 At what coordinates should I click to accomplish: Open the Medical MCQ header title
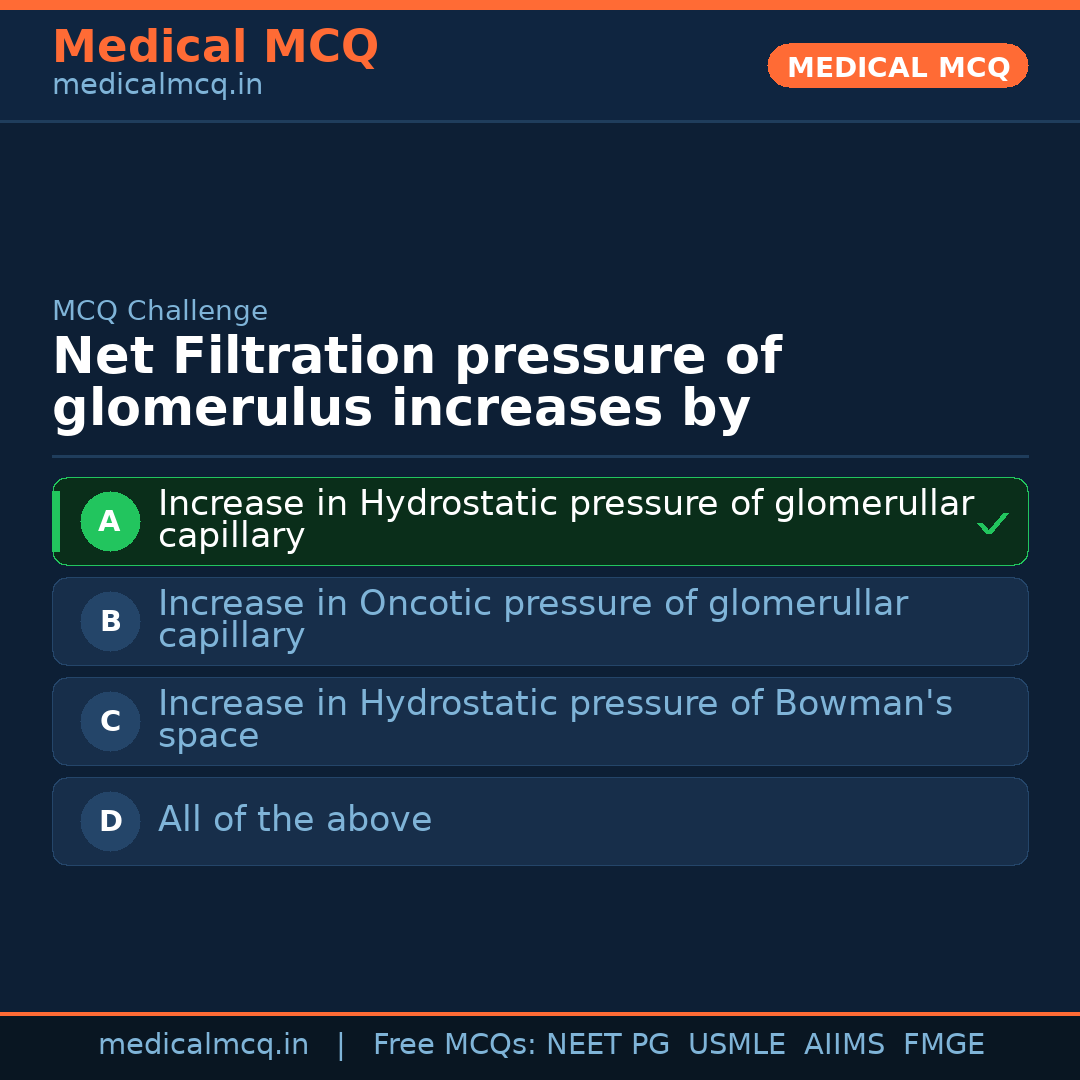[x=215, y=47]
